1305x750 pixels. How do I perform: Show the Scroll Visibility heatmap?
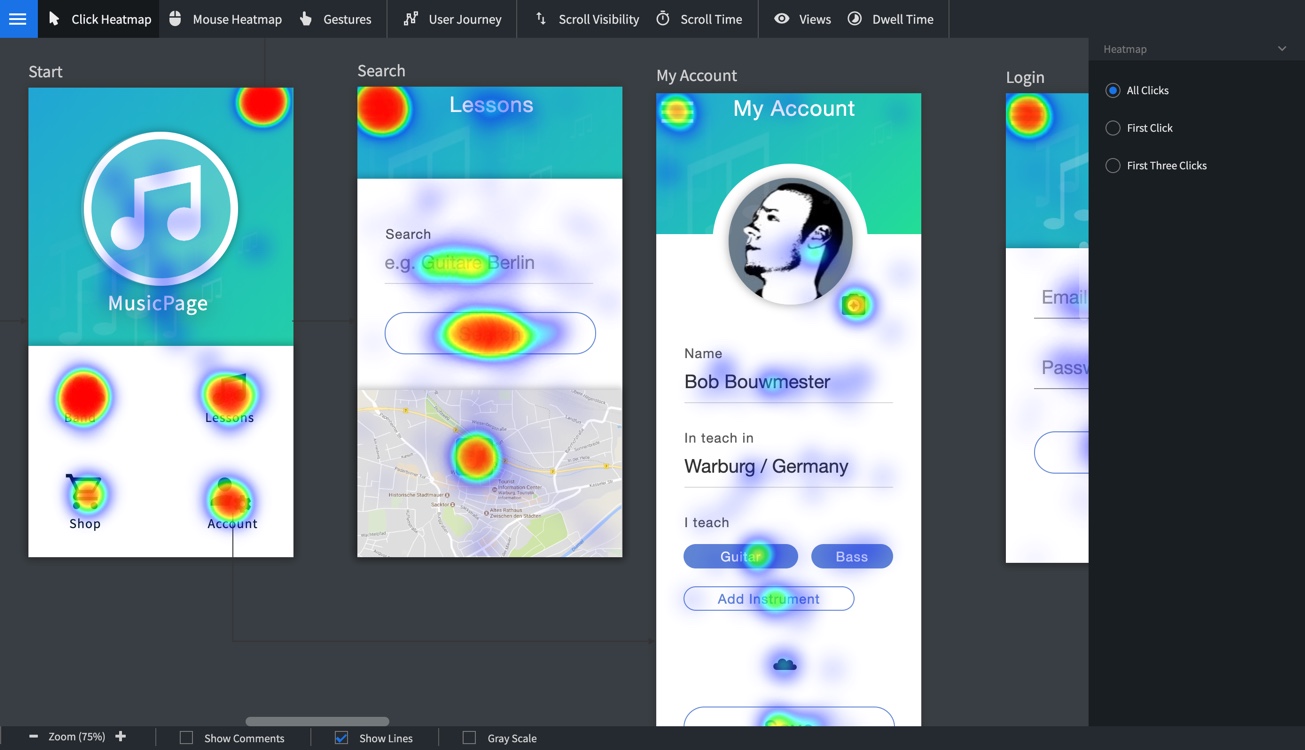[x=587, y=19]
